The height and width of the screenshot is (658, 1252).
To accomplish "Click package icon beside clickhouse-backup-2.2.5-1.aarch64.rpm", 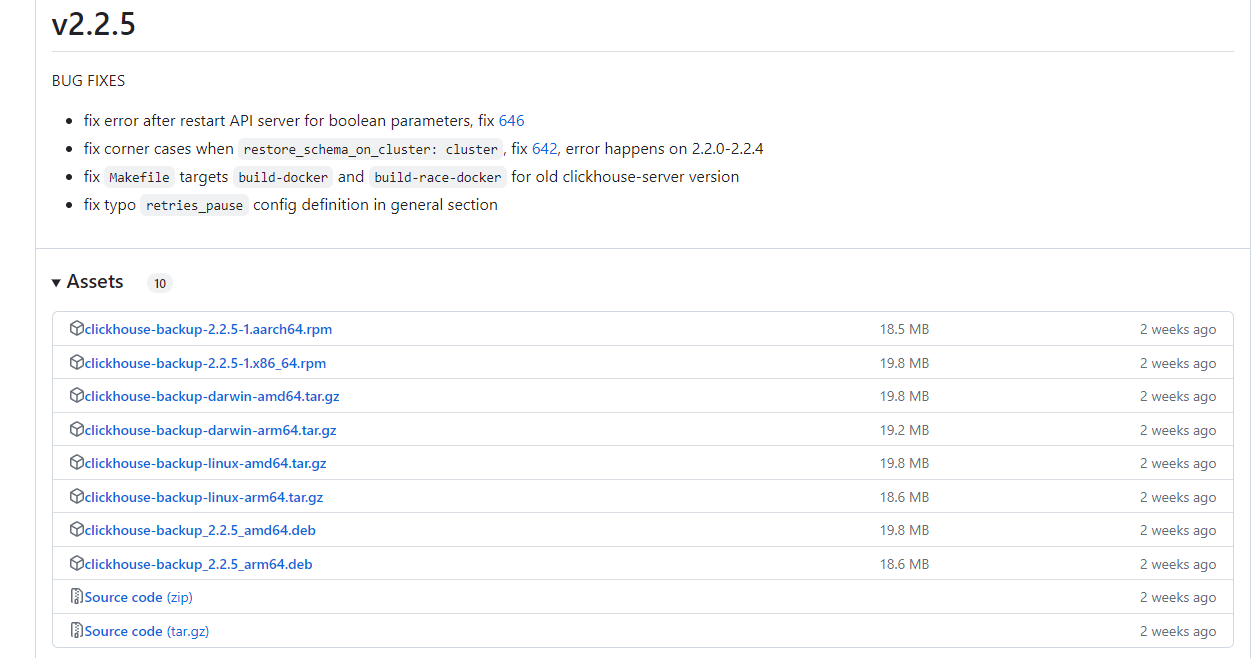I will click(76, 329).
